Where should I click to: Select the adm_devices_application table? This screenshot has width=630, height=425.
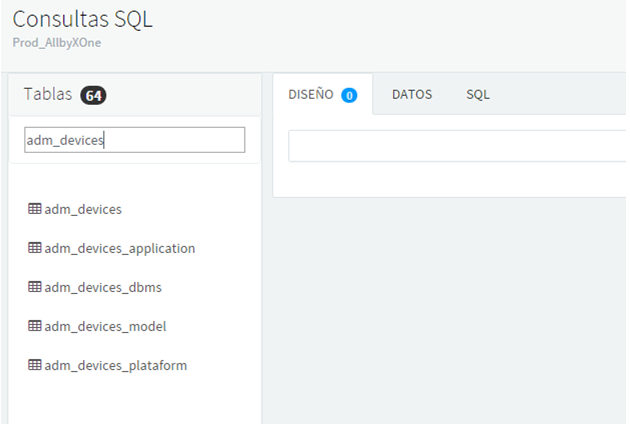[120, 249]
